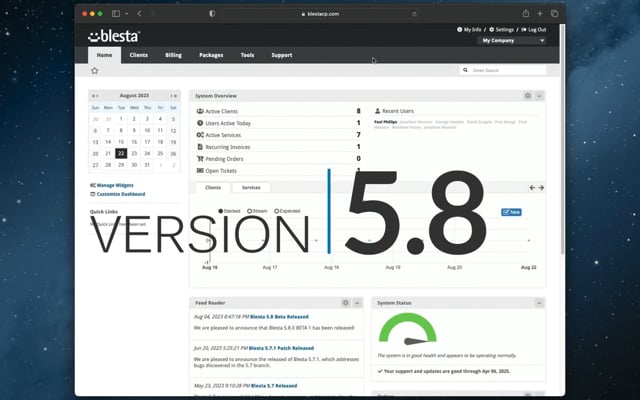Image resolution: width=640 pixels, height=400 pixels.
Task: Click the Active Clients row
Action: pyautogui.click(x=279, y=111)
